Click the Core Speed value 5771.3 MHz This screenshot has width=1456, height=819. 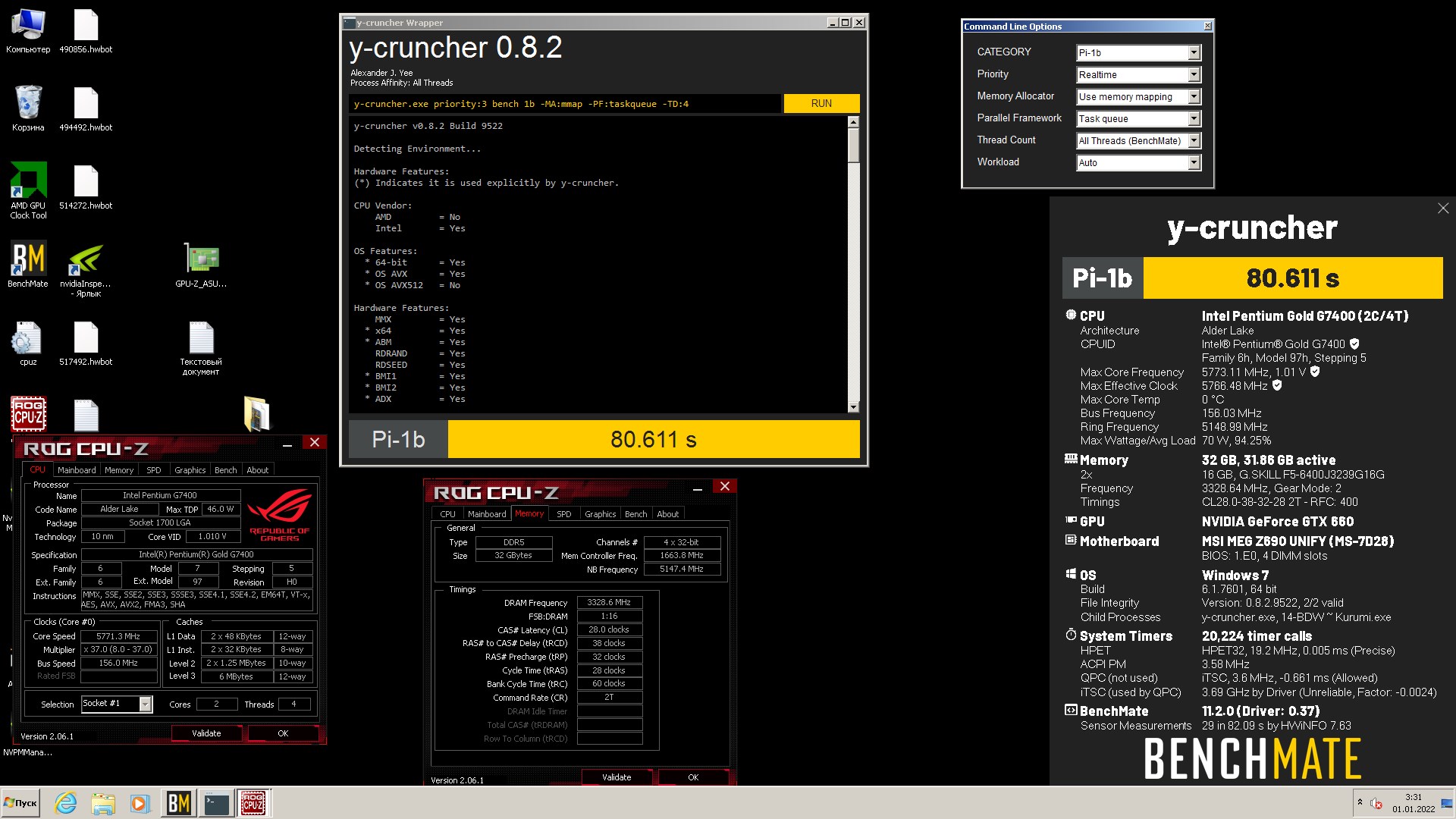(118, 636)
